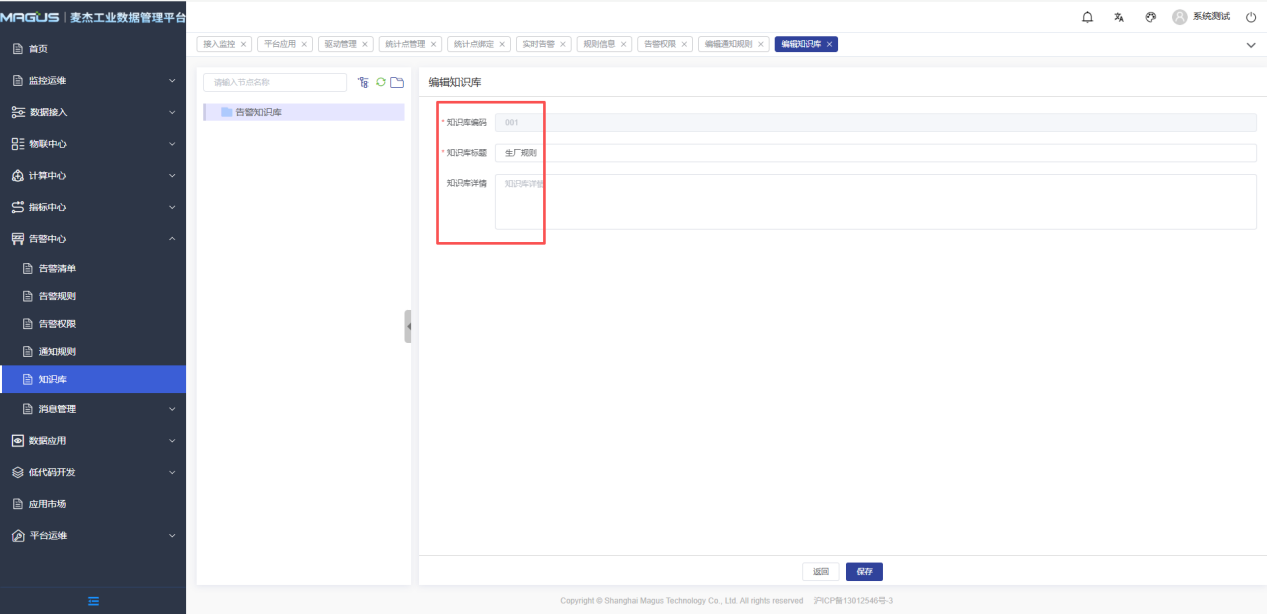Viewport: 1267px width, 614px height.
Task: Click the tree structure icon beside search
Action: pyautogui.click(x=363, y=82)
